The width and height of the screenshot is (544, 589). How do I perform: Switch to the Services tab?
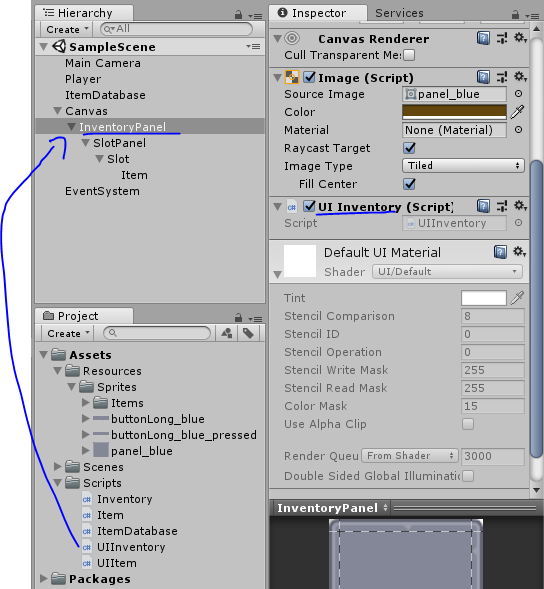pos(399,13)
